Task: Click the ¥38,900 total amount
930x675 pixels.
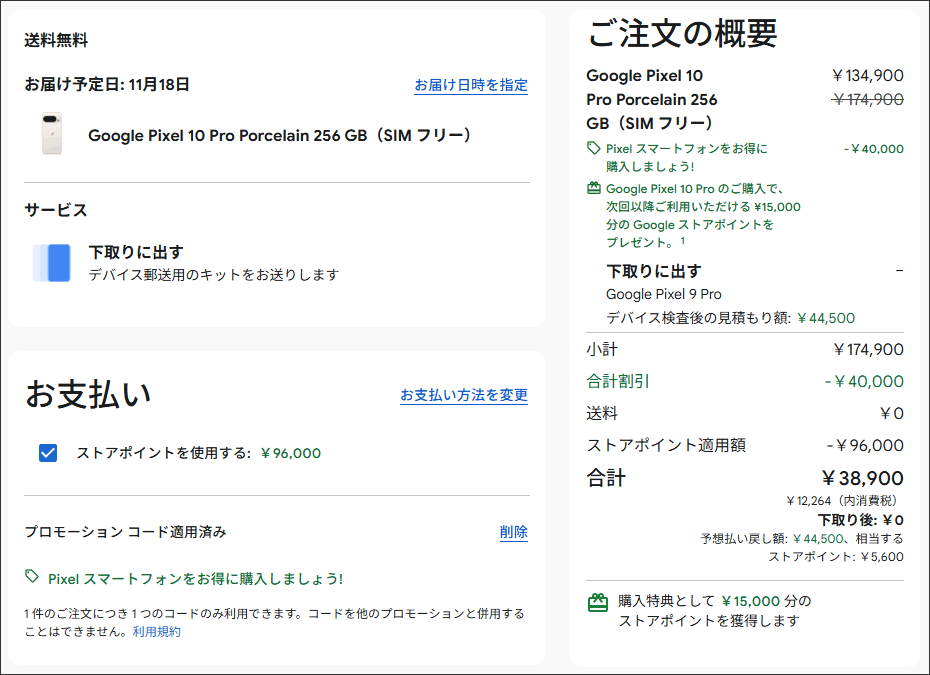Action: pyautogui.click(x=862, y=478)
